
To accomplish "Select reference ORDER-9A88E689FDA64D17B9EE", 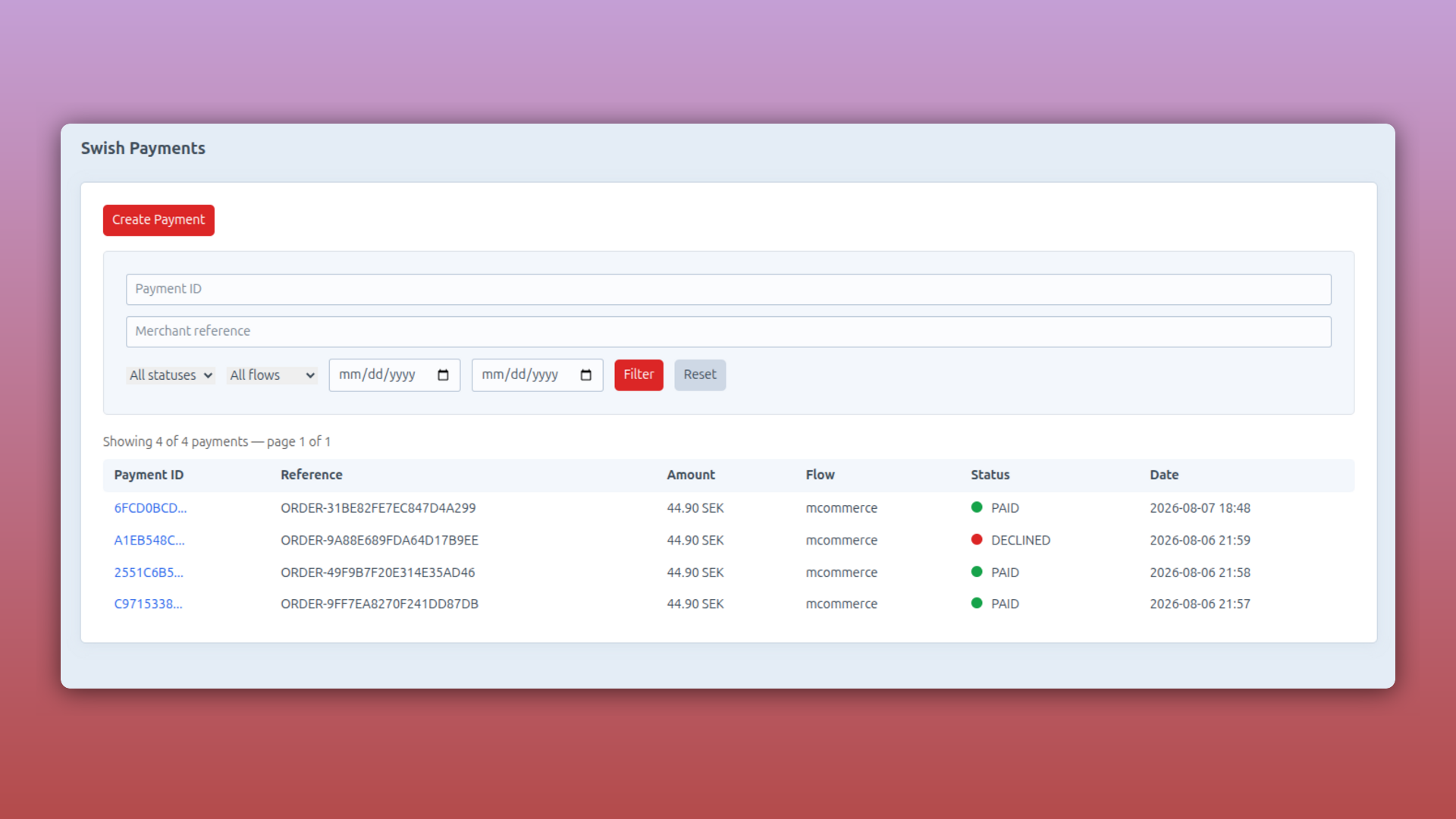I will click(x=379, y=541).
